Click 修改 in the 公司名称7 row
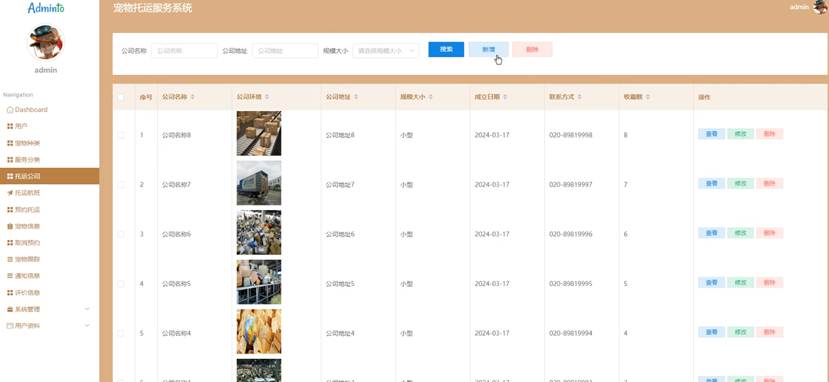Screen dimensions: 829x382 click(x=741, y=183)
